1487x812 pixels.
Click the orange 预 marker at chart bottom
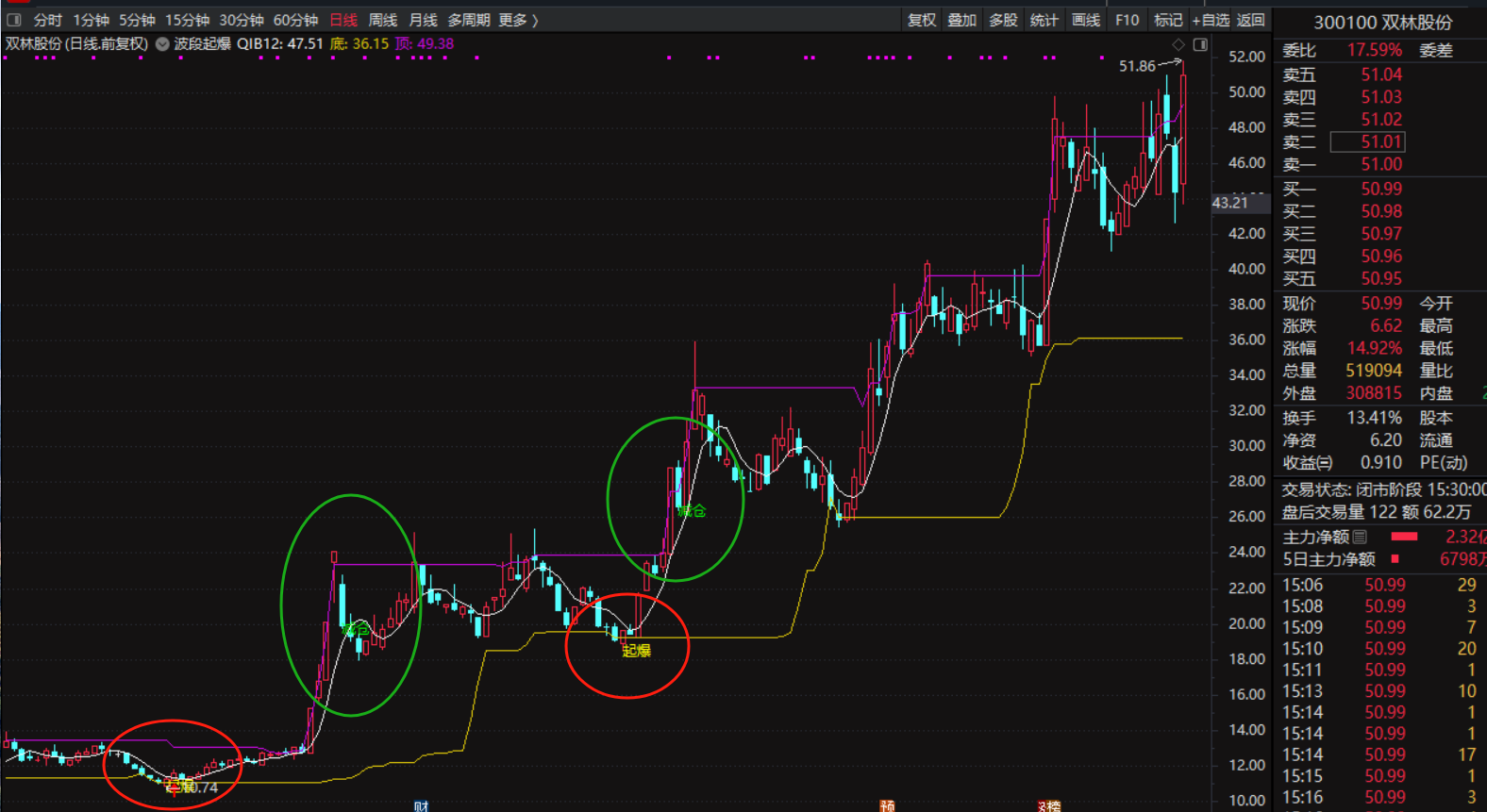coord(887,806)
